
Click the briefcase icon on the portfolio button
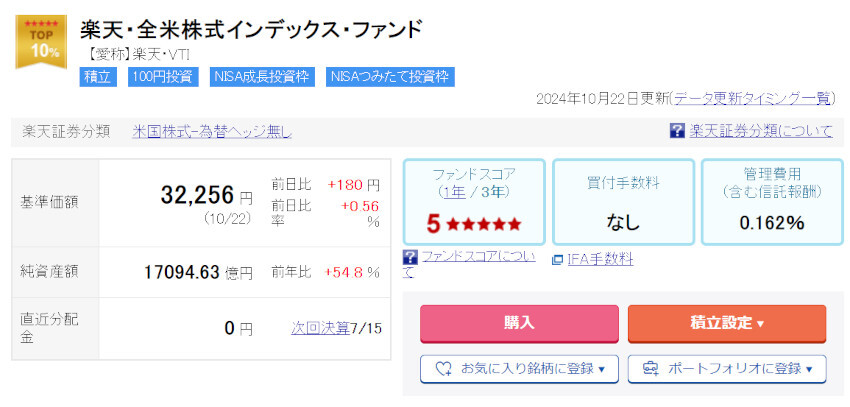tap(651, 369)
